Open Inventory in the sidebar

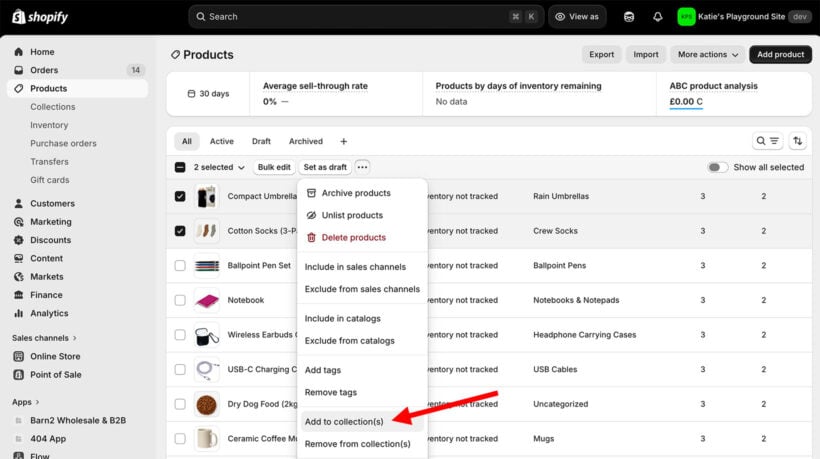coord(49,125)
